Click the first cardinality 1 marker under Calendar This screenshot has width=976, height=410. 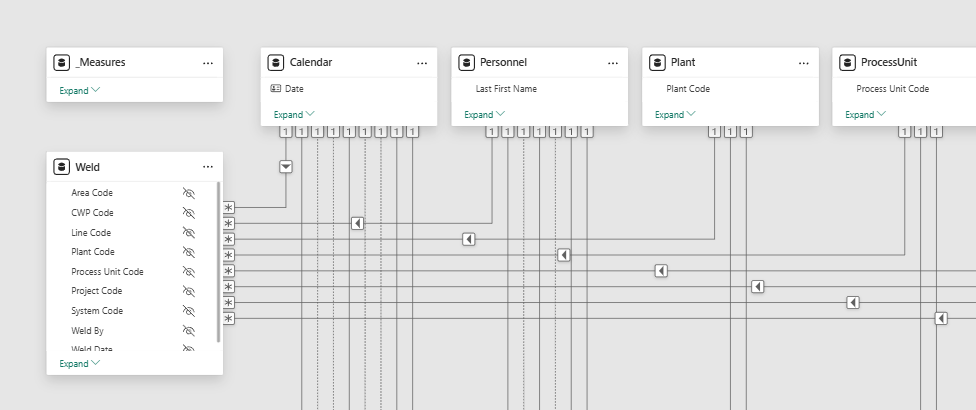coord(286,131)
